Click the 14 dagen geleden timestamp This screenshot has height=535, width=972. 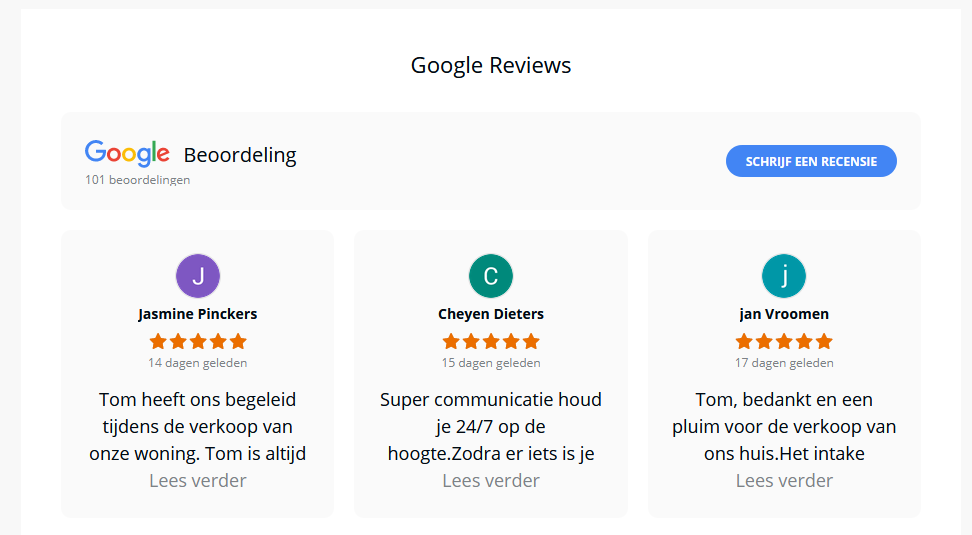pyautogui.click(x=198, y=363)
